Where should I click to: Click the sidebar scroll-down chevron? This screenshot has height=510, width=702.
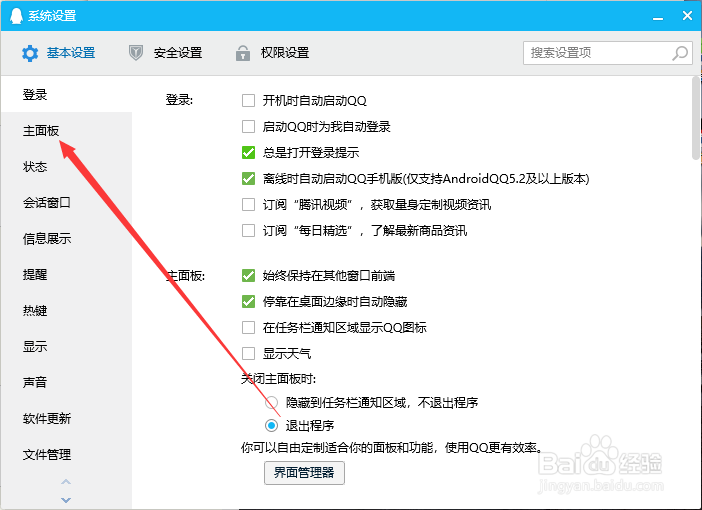pyautogui.click(x=66, y=500)
